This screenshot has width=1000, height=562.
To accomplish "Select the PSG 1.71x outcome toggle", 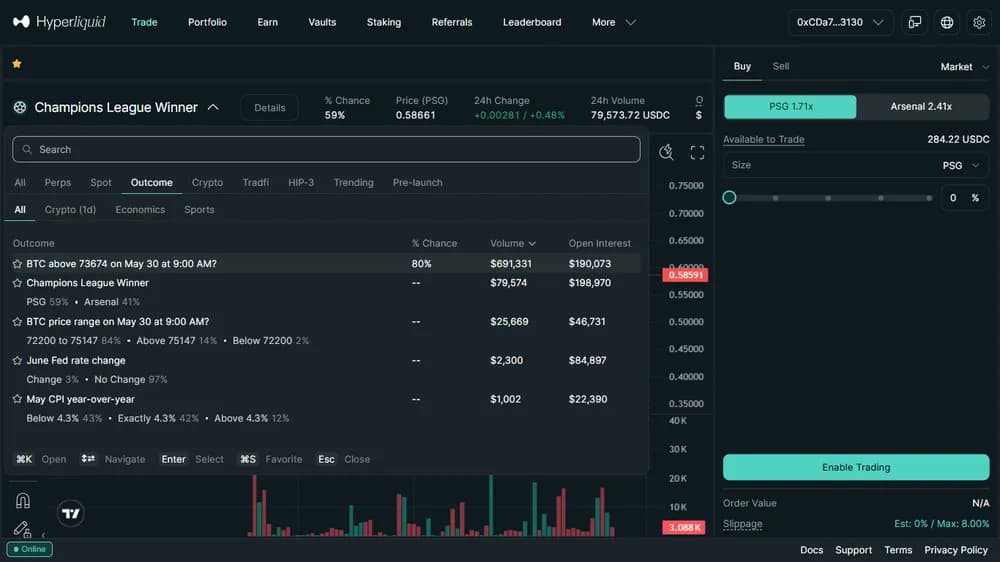I will click(790, 107).
